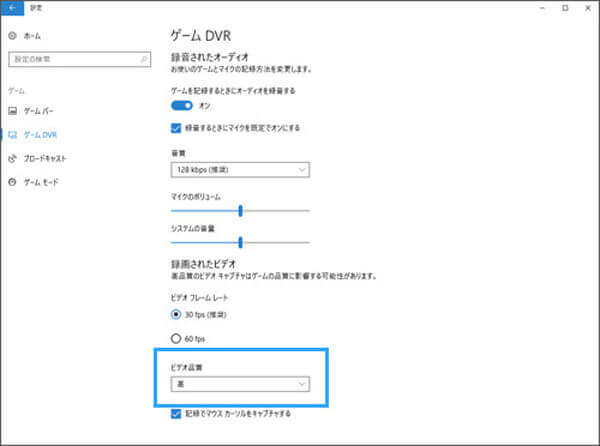The height and width of the screenshot is (446, 600).
Task: Click the Game DVR sidebar icon
Action: [12, 135]
